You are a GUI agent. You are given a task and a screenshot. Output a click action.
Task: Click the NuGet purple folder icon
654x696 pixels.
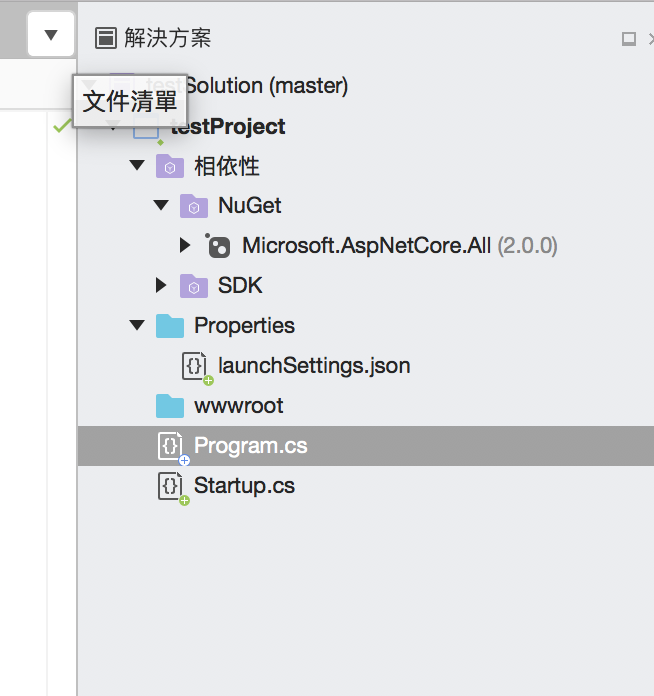pos(194,206)
